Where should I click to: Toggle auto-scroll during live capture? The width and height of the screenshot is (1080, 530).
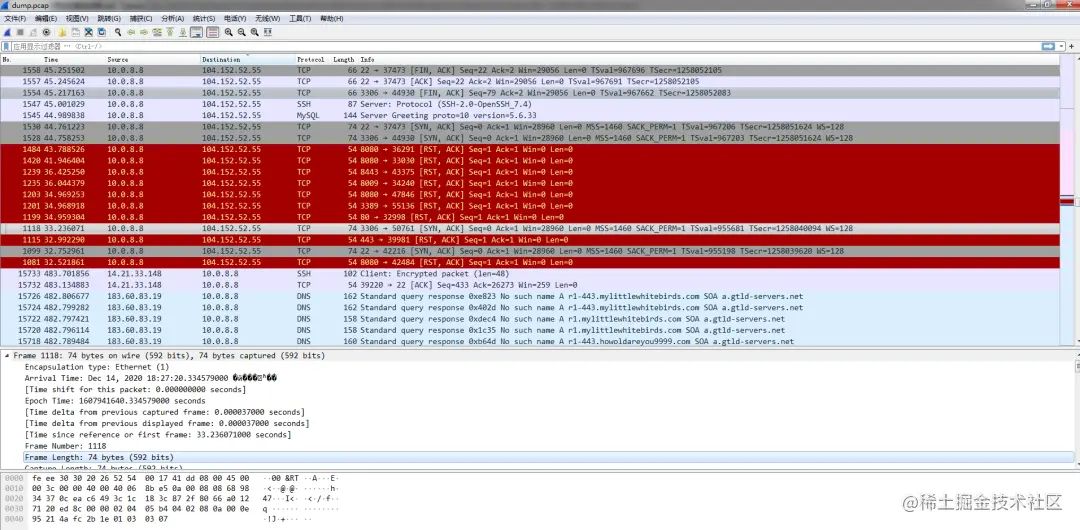point(196,32)
